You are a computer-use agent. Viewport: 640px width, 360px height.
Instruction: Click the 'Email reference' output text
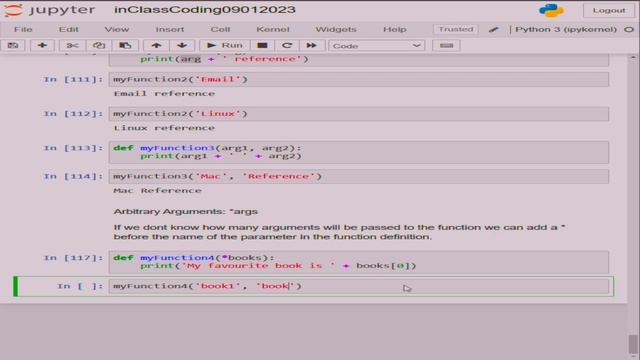click(x=164, y=93)
